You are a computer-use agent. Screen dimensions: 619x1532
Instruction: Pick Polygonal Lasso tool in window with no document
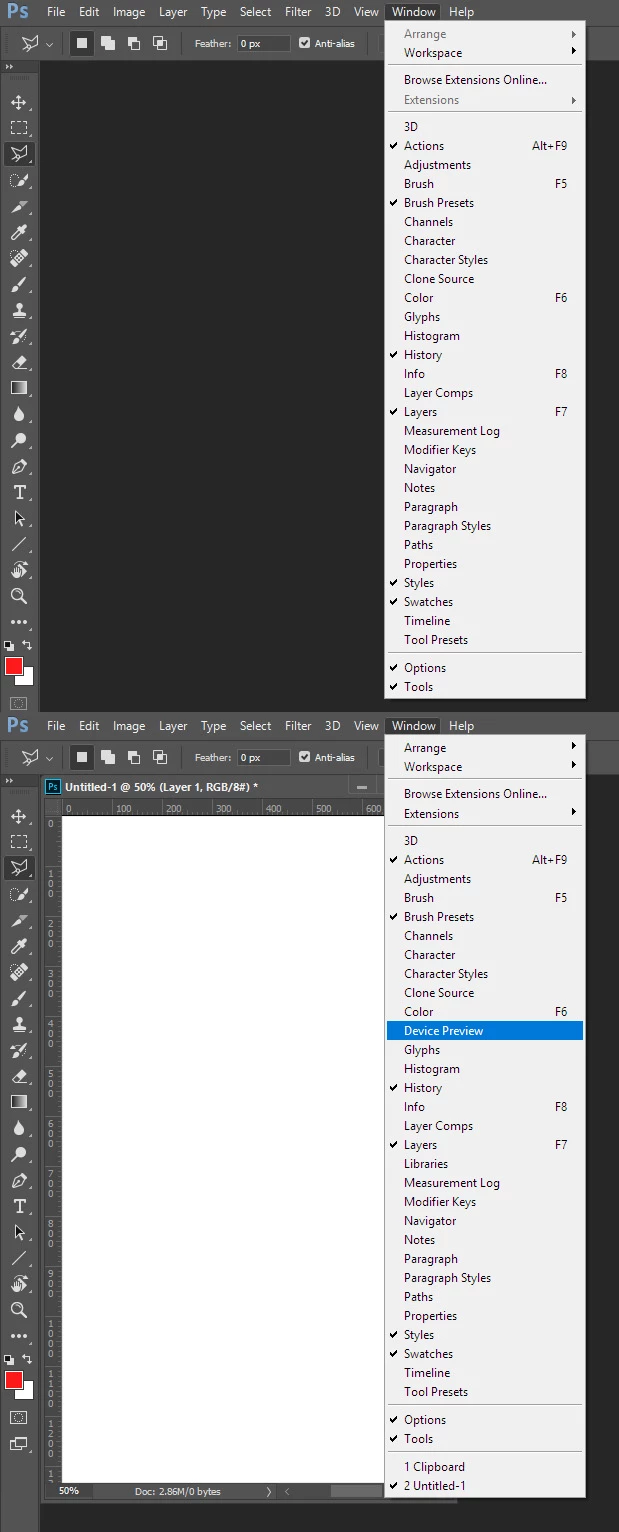pos(19,154)
